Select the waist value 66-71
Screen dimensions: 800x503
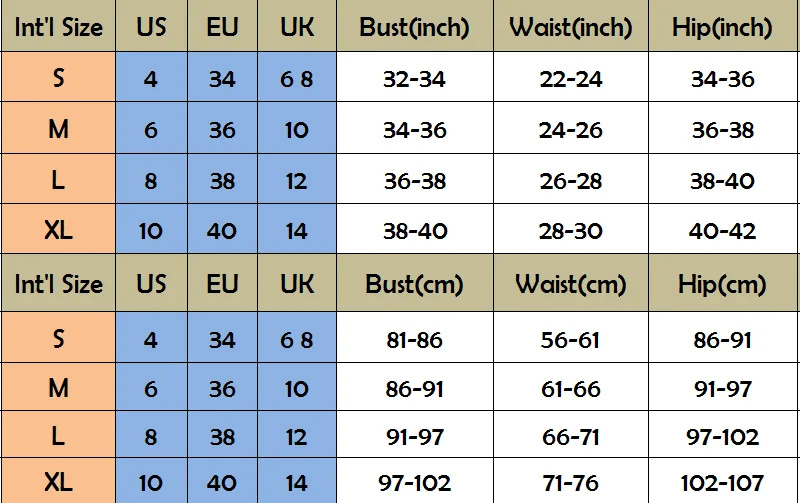pyautogui.click(x=570, y=437)
